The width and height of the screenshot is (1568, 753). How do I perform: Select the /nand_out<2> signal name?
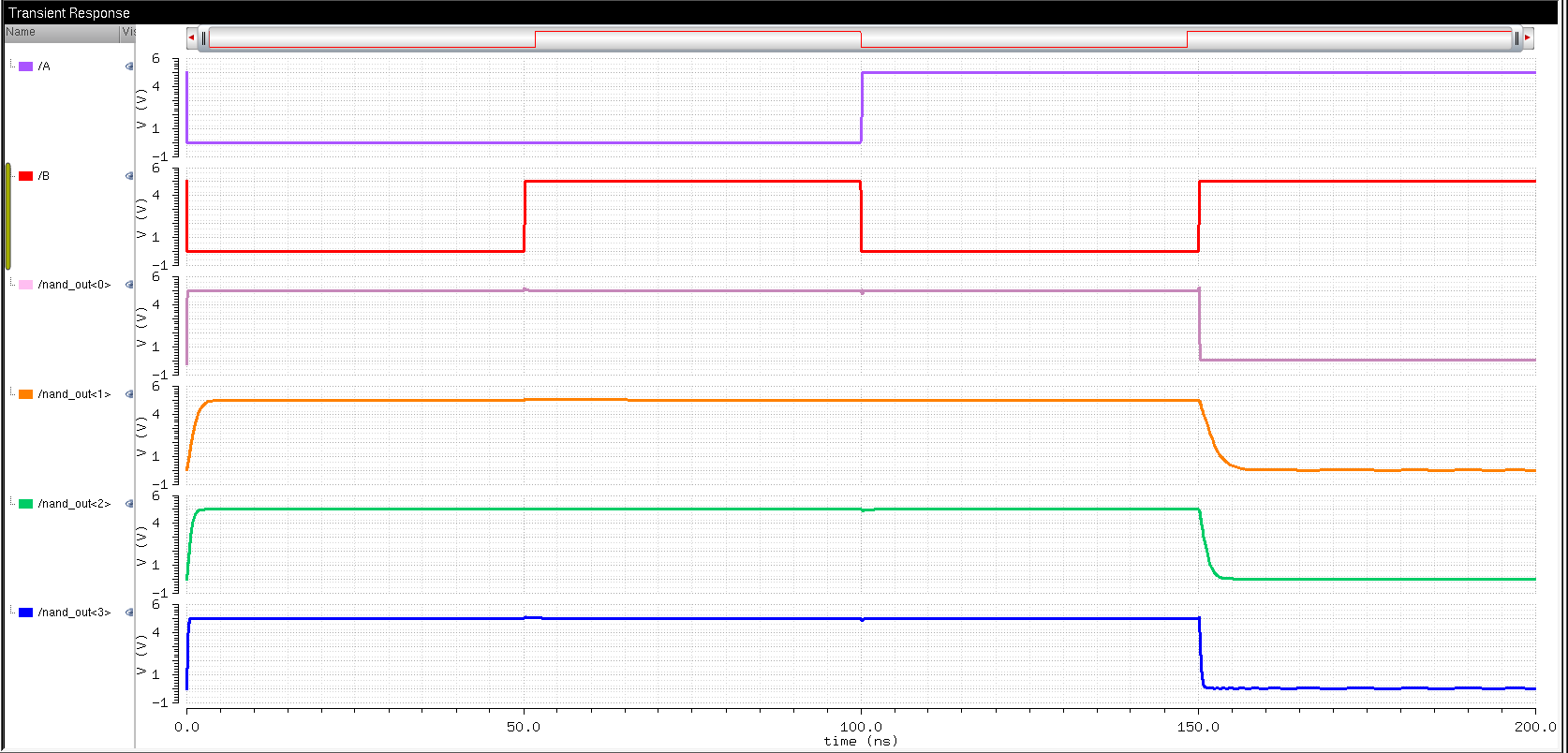coord(74,504)
